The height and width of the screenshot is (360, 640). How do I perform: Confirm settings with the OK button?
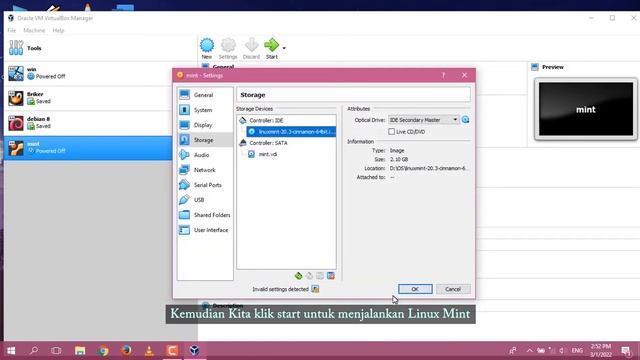pos(415,289)
